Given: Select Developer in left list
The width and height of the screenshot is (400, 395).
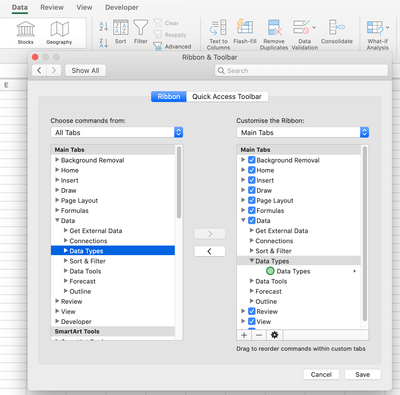Looking at the screenshot, I should click(x=76, y=322).
